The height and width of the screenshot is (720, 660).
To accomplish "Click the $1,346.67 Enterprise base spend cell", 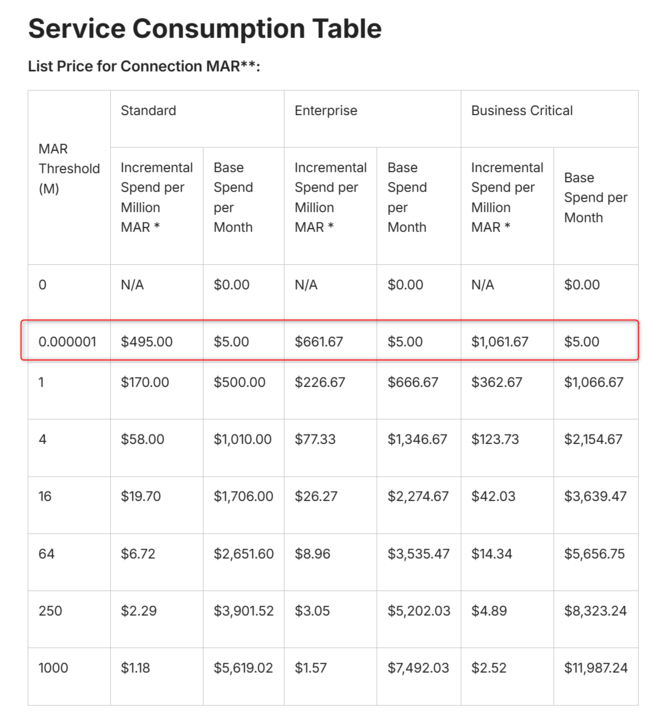I will click(x=417, y=438).
